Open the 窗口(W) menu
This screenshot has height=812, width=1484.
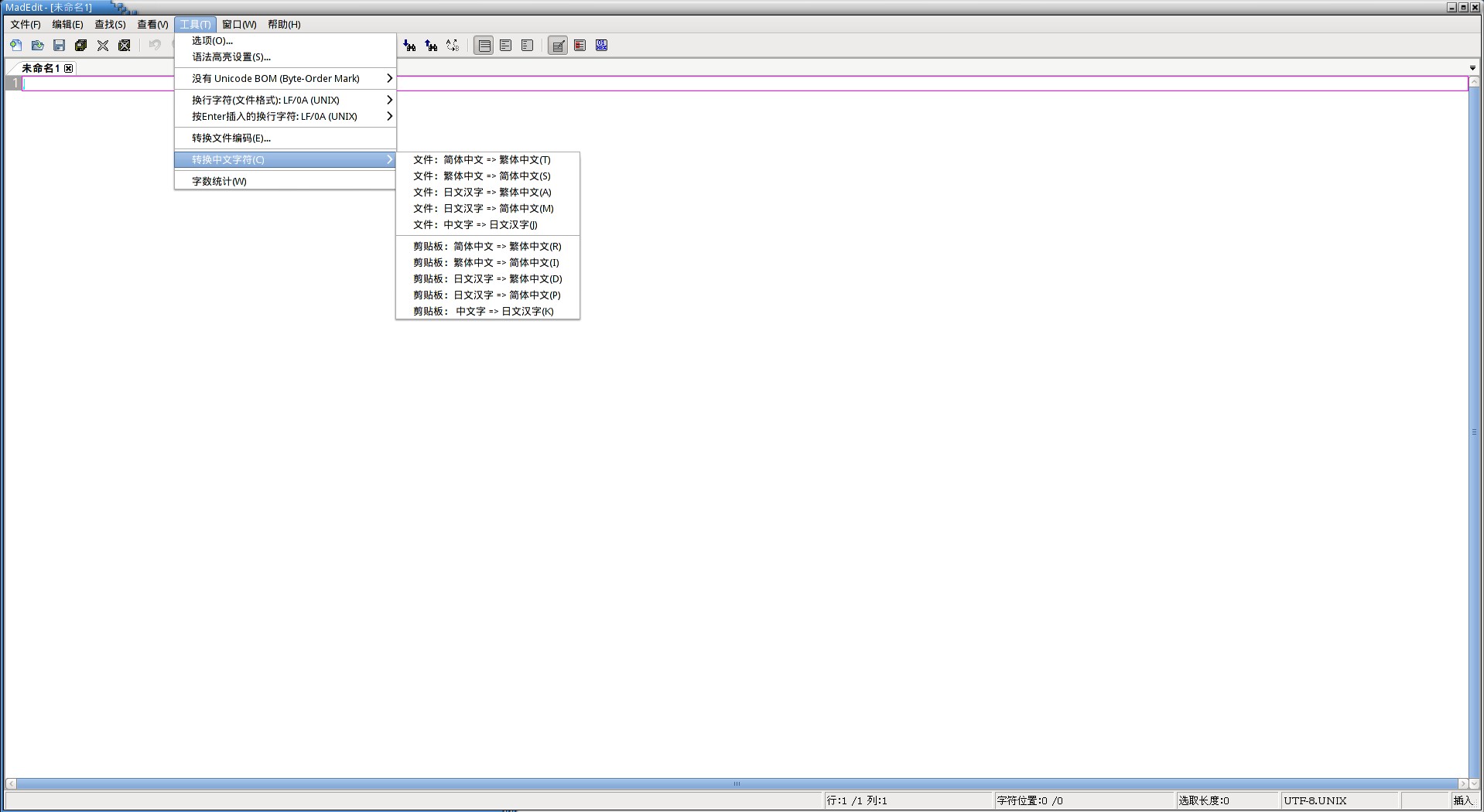click(x=239, y=25)
